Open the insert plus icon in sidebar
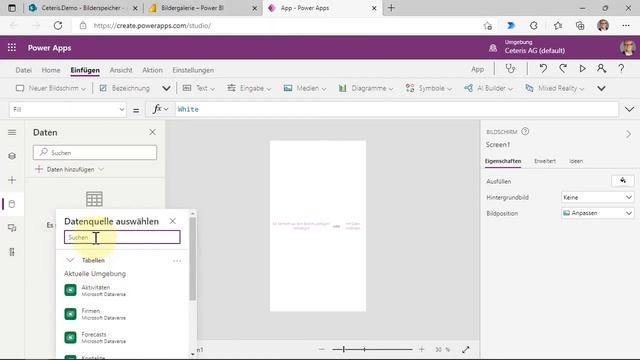The image size is (640, 360). click(x=12, y=180)
